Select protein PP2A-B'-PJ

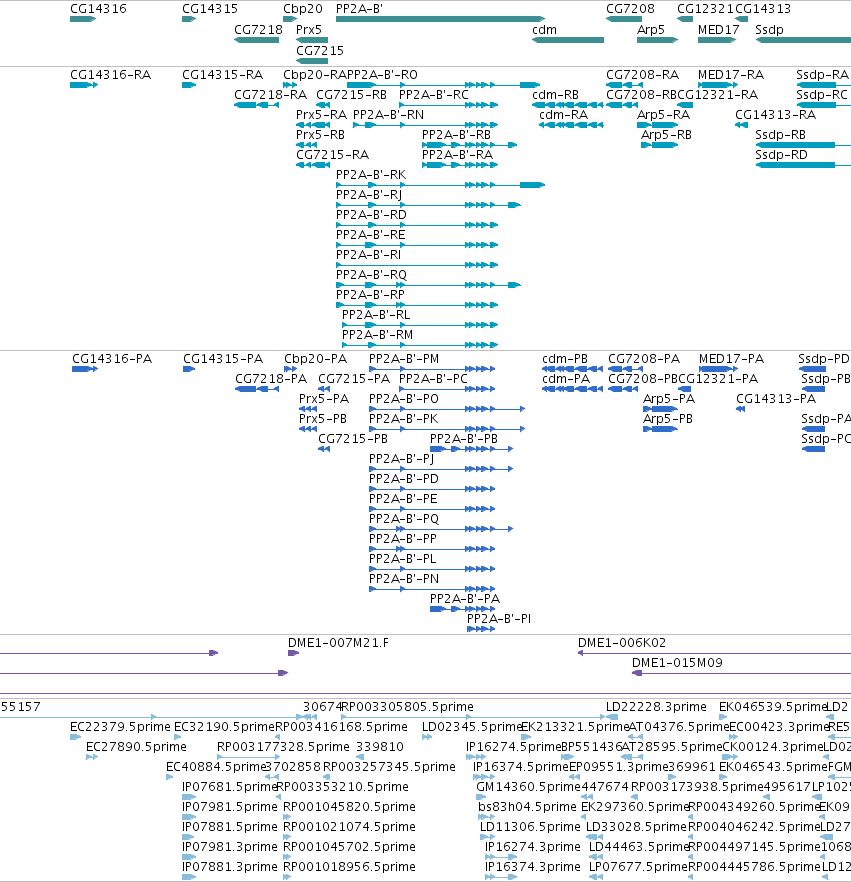tap(442, 469)
